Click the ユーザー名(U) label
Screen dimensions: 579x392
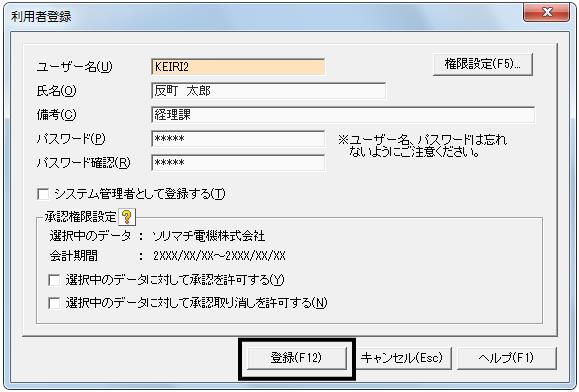pos(74,67)
